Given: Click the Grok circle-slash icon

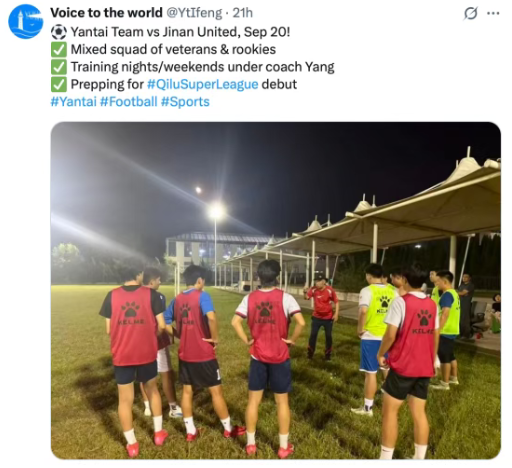Looking at the screenshot, I should [x=471, y=14].
